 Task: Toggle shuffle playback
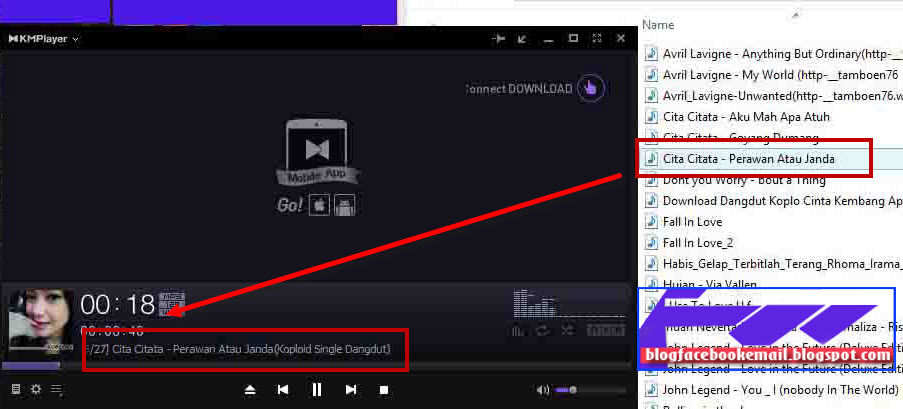(567, 330)
